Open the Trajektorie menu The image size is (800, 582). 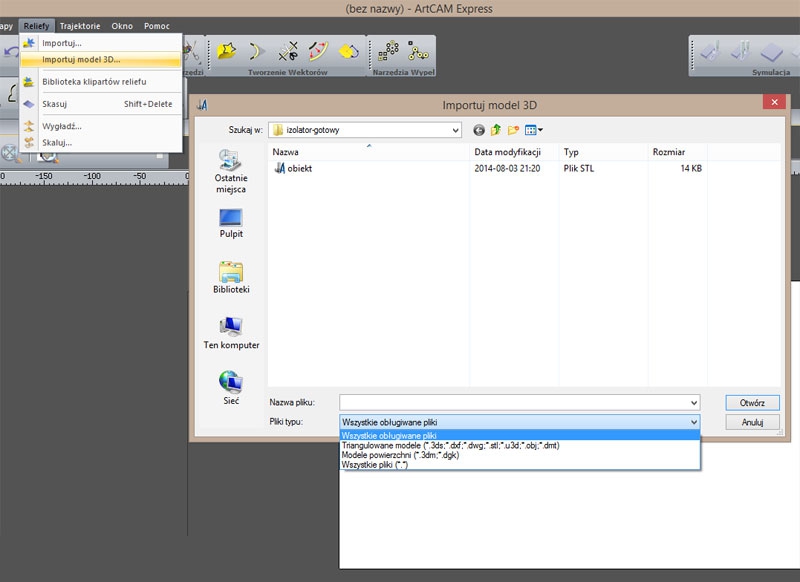[x=80, y=26]
